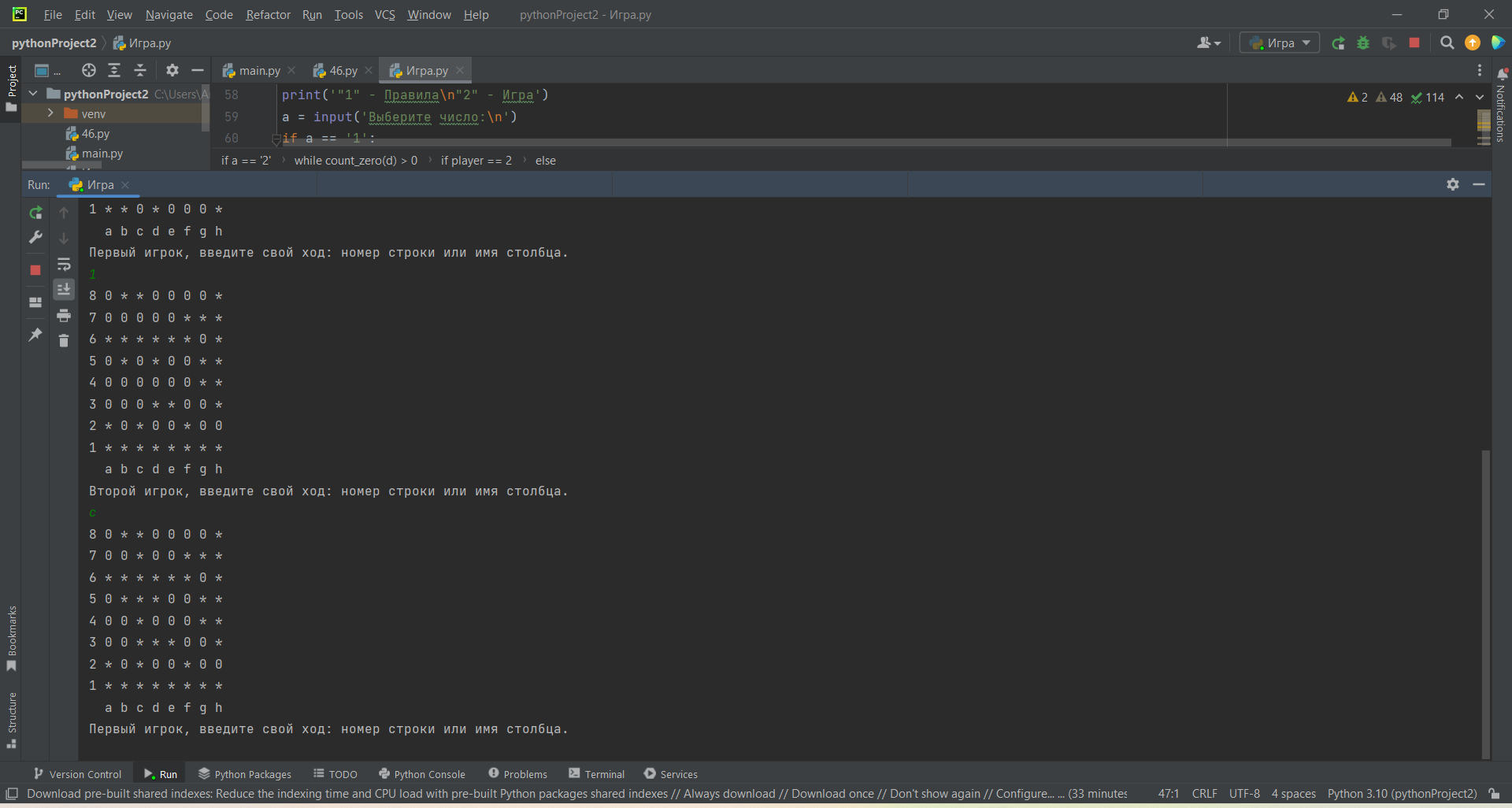Open Version Control tool window
1512x808 pixels.
pyautogui.click(x=77, y=774)
